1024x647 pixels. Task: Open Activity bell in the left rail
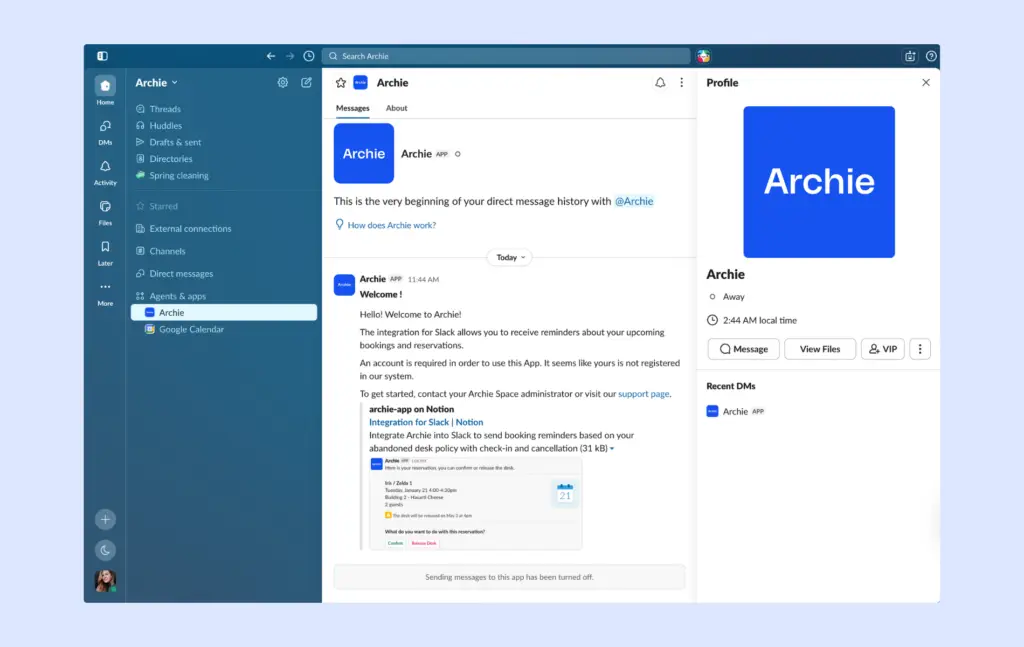(105, 172)
